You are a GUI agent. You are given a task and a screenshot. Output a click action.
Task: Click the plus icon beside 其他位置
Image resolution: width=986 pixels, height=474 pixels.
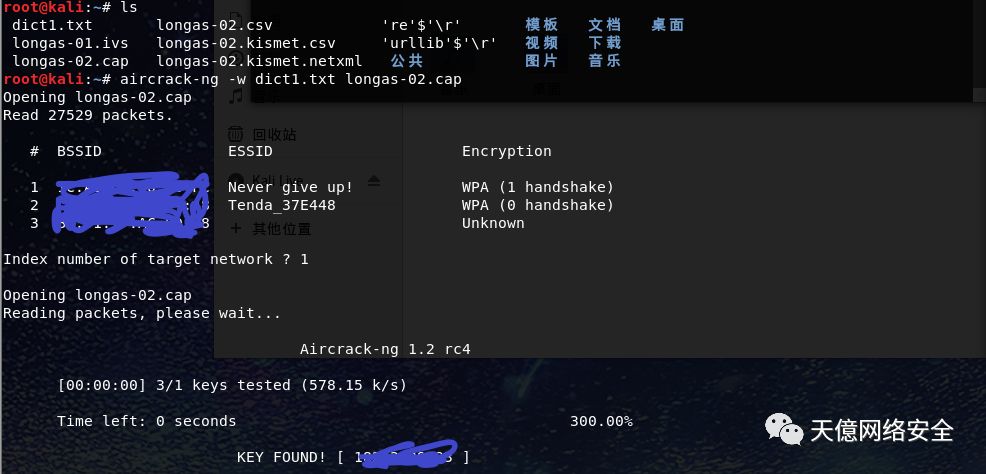[x=236, y=228]
